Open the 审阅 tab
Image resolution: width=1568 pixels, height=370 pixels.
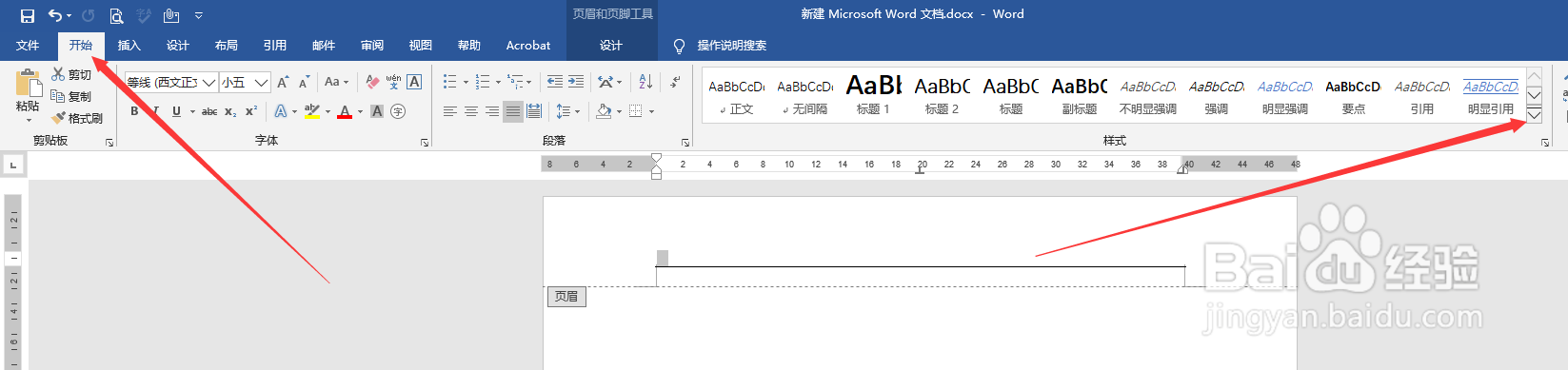(x=372, y=46)
